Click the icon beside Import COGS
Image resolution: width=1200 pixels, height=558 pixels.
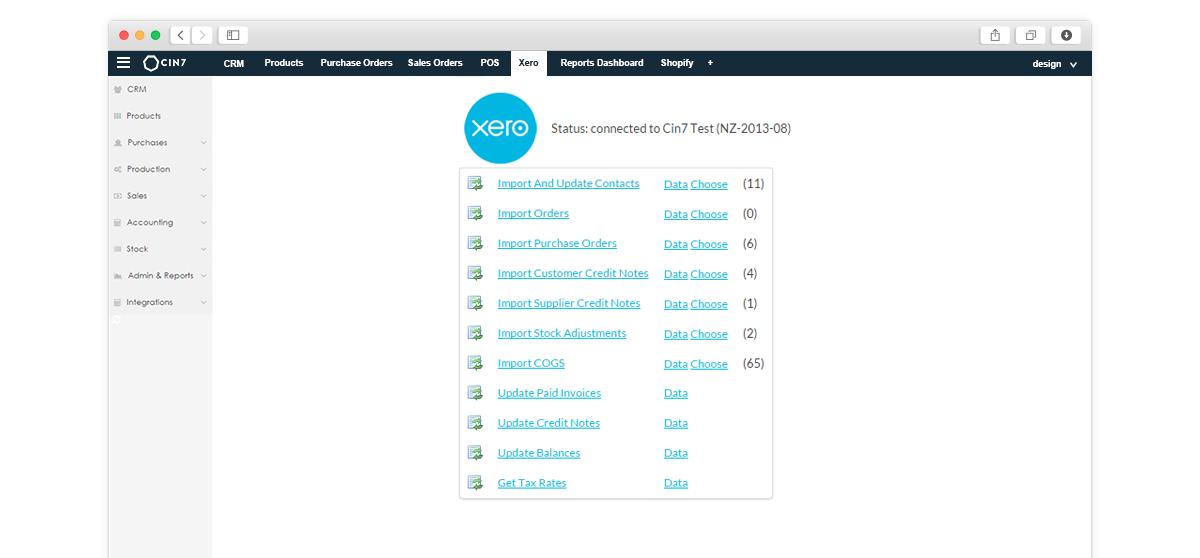pyautogui.click(x=475, y=363)
